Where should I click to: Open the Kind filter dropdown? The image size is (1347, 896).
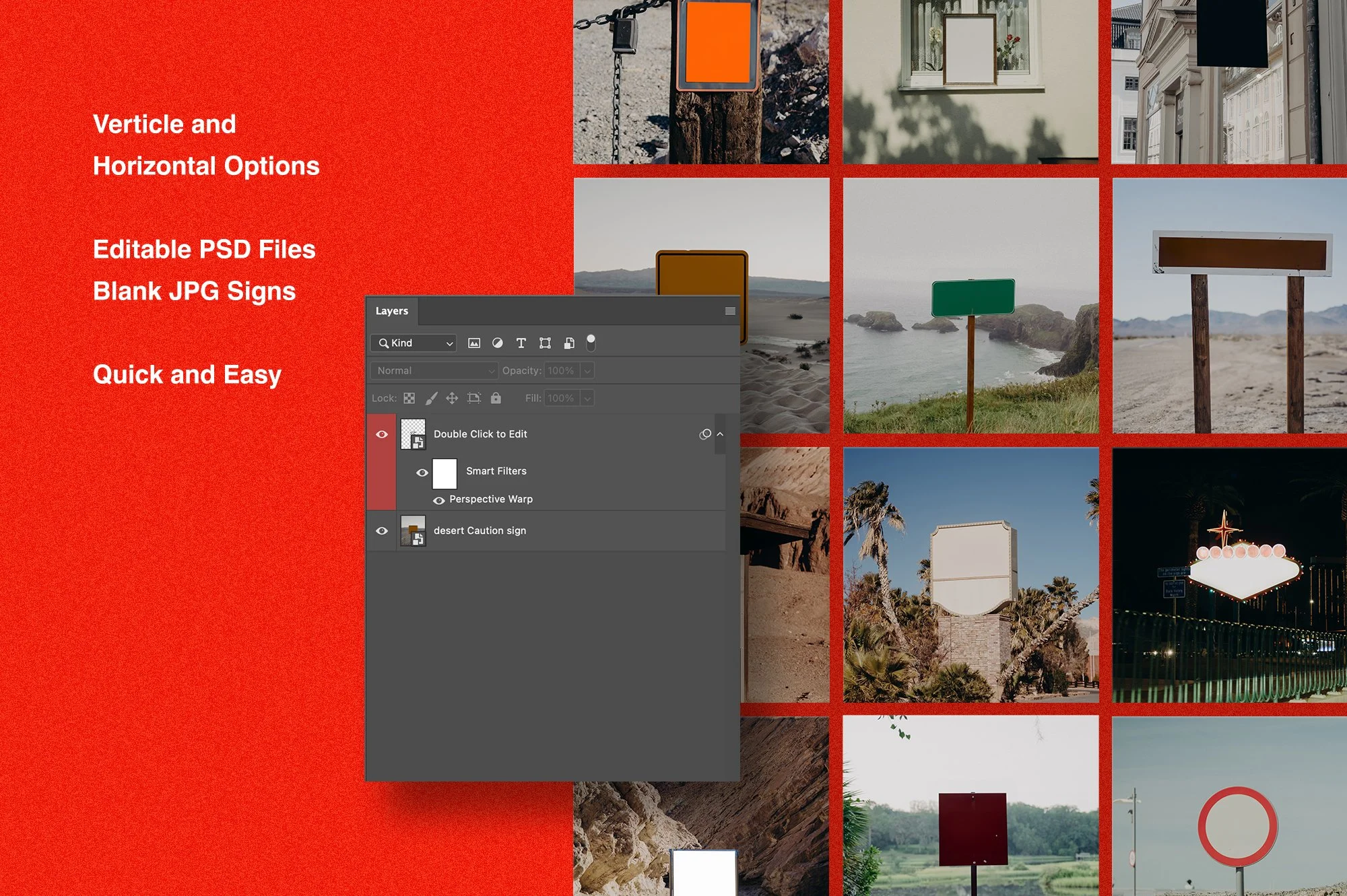414,343
